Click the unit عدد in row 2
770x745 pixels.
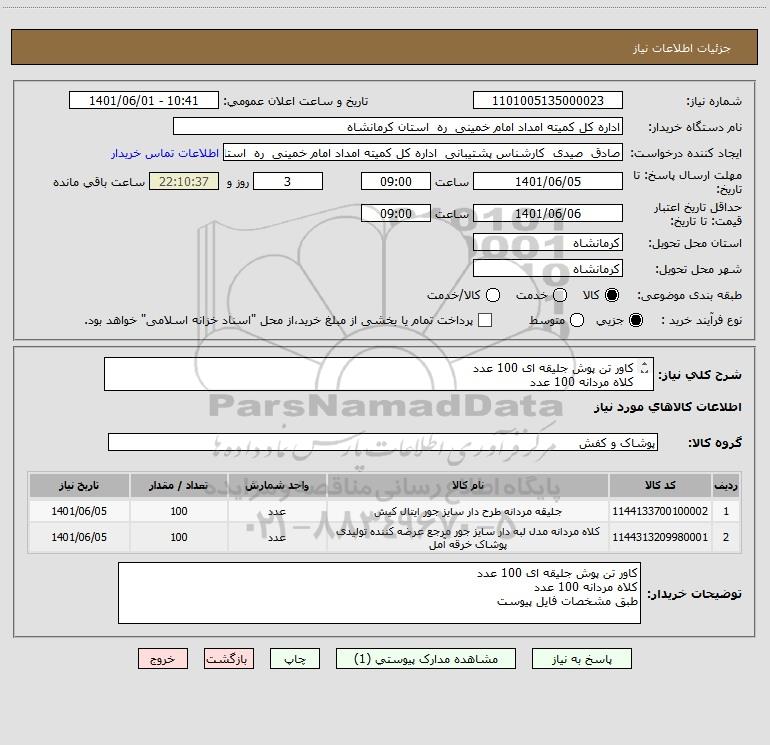pos(277,538)
